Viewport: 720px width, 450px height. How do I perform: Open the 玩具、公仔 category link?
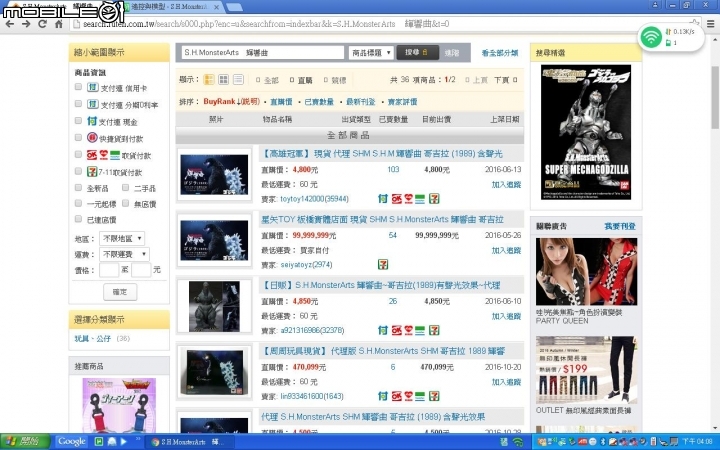point(93,338)
